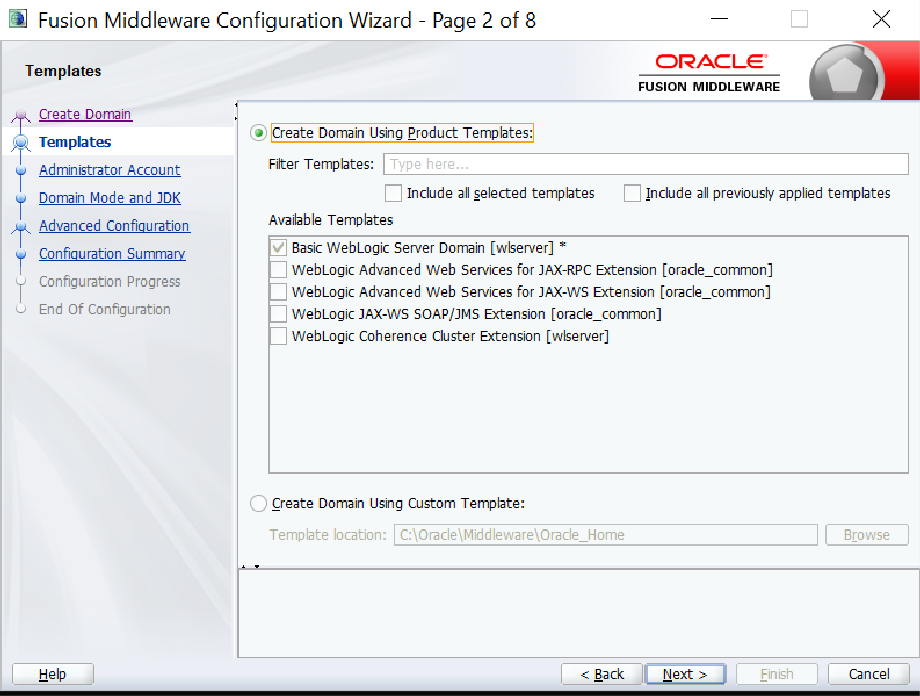Click the Next button
Viewport: 920px width, 696px height.
685,674
